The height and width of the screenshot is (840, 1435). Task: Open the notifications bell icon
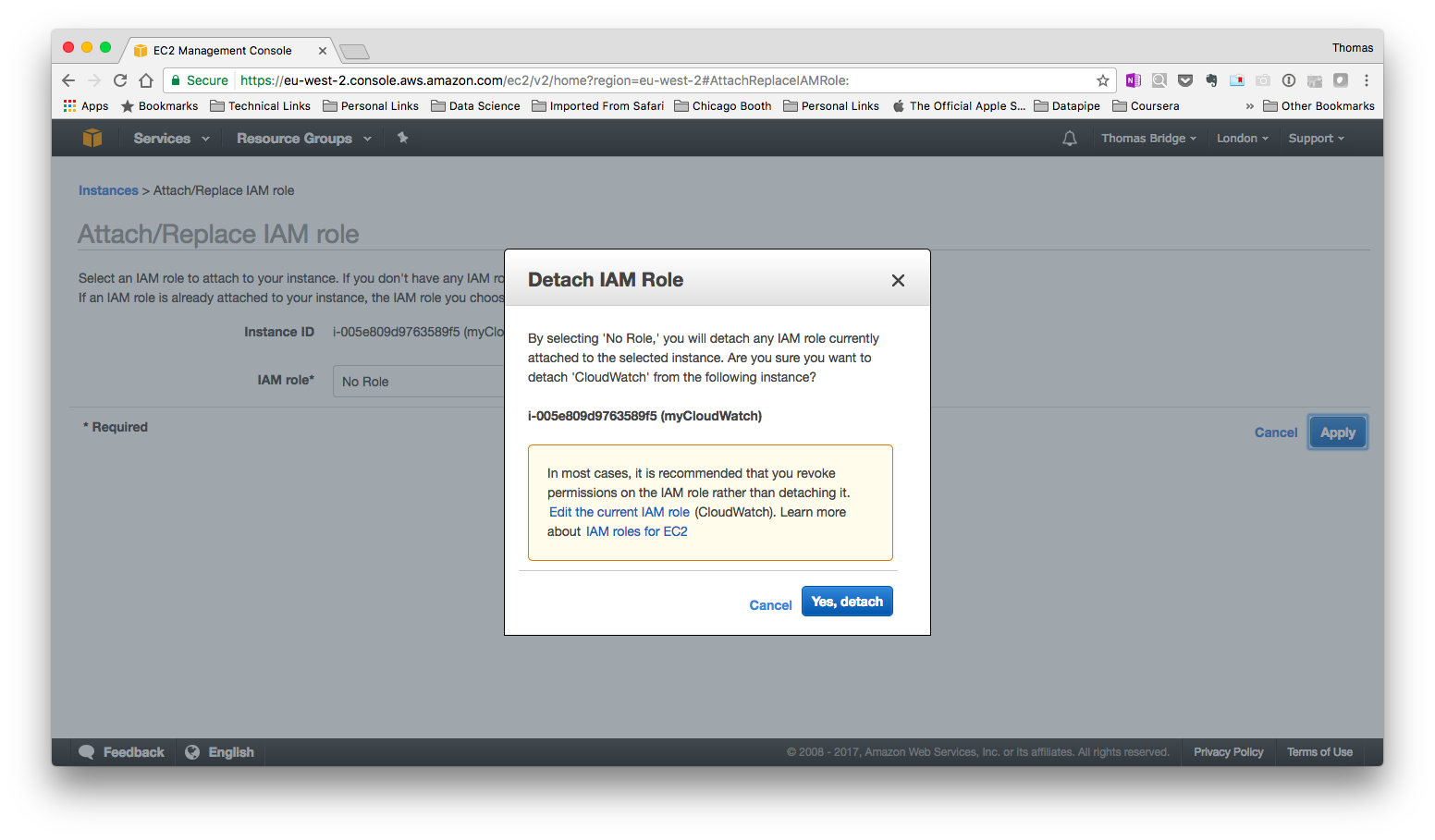(x=1070, y=139)
